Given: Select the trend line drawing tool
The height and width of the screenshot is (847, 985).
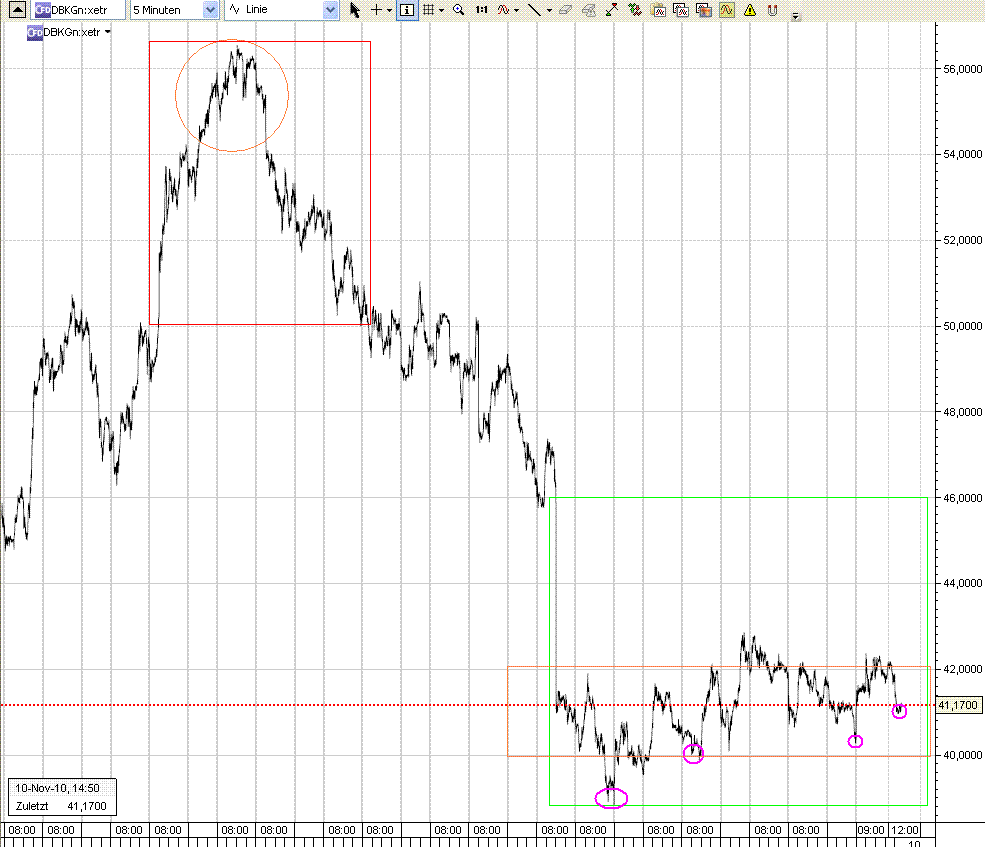Looking at the screenshot, I should point(534,10).
